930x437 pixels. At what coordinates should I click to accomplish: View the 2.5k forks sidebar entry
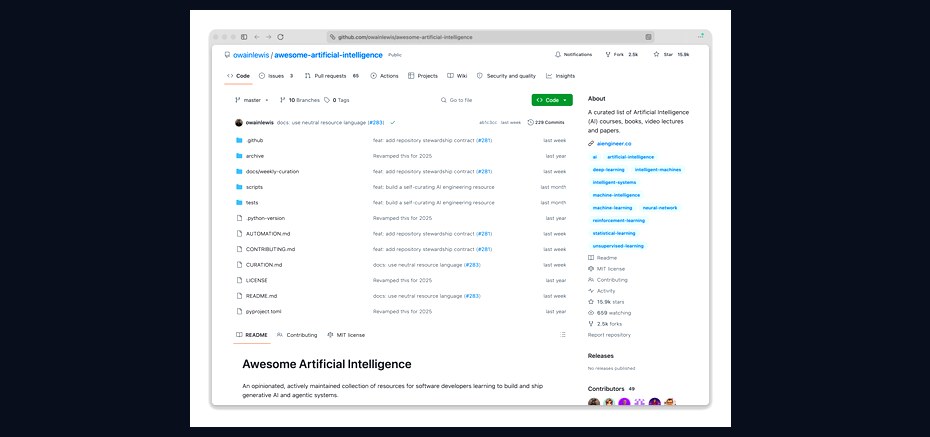click(x=605, y=324)
